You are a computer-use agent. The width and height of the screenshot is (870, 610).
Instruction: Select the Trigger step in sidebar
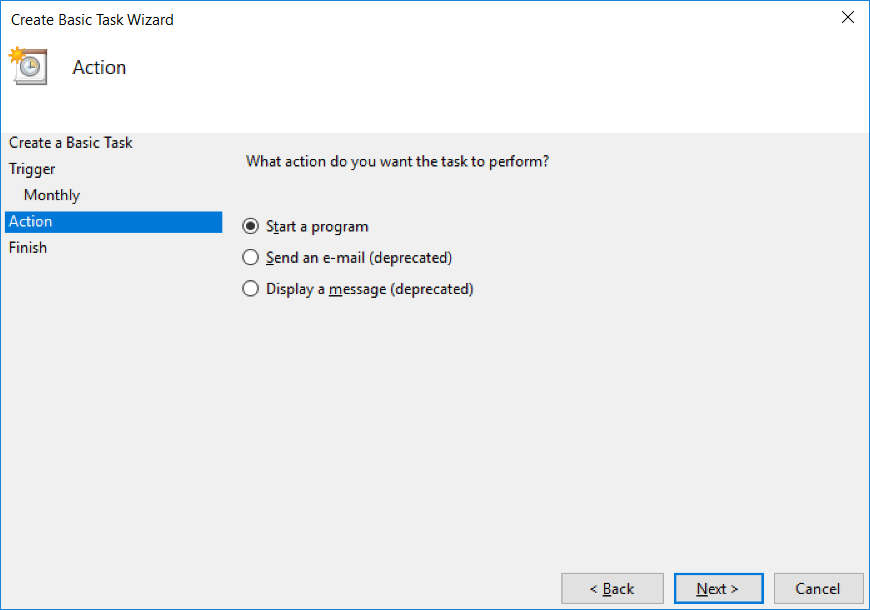tap(32, 168)
